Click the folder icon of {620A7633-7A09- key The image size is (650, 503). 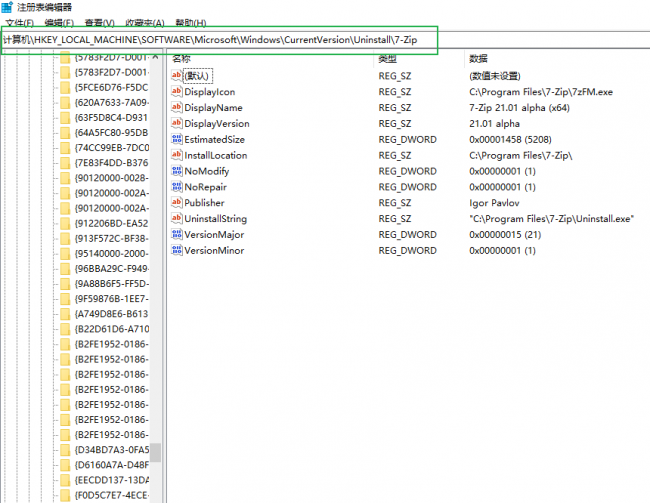click(65, 102)
